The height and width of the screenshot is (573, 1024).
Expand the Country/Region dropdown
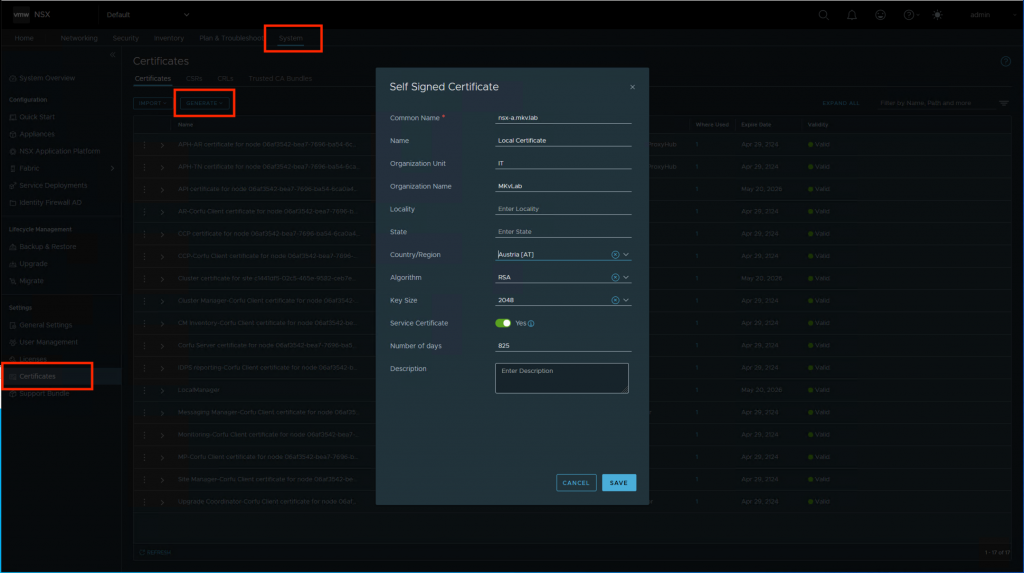coord(626,255)
